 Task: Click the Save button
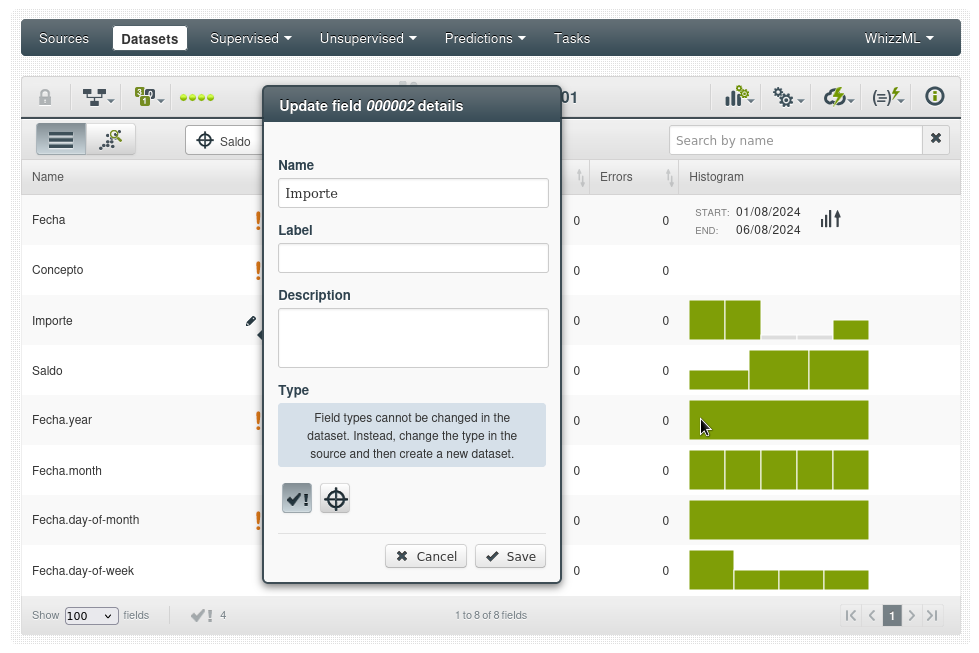pos(510,556)
